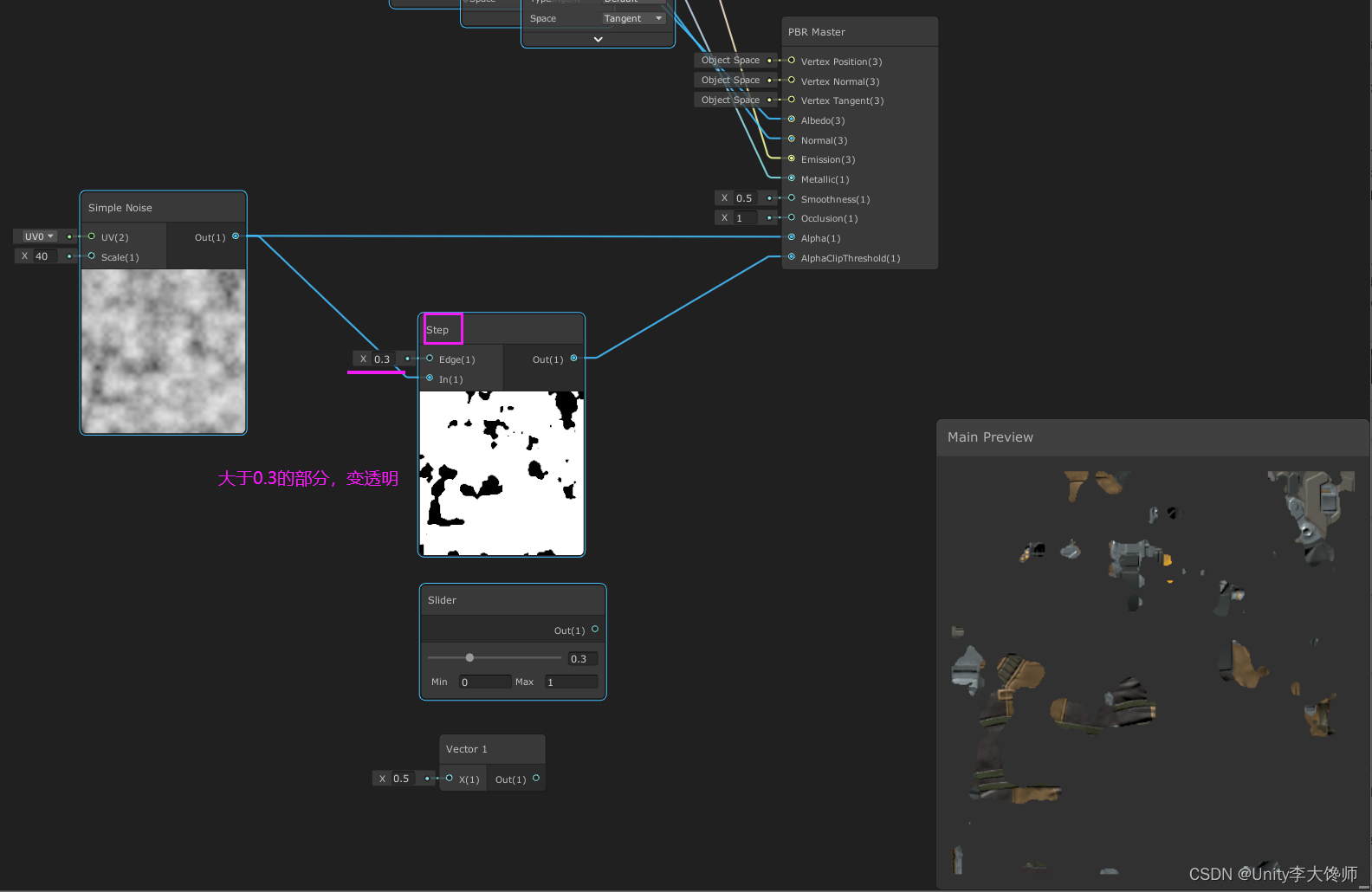This screenshot has height=892, width=1372.
Task: Edit the Slider Max field
Action: tap(571, 682)
